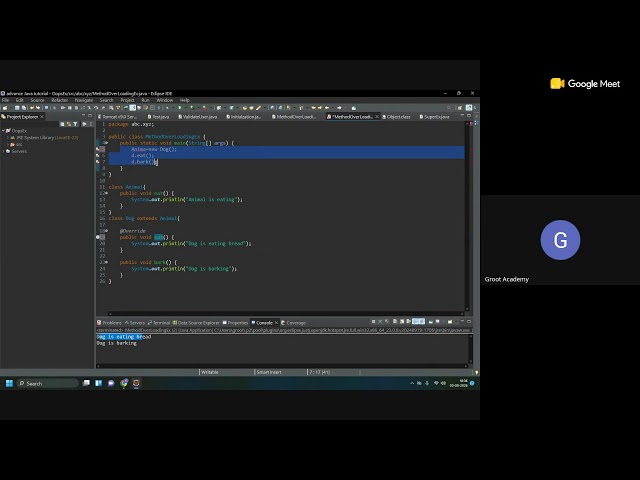This screenshot has height=480, width=640.
Task: Switch to the Test.java editor tab
Action: (158, 117)
